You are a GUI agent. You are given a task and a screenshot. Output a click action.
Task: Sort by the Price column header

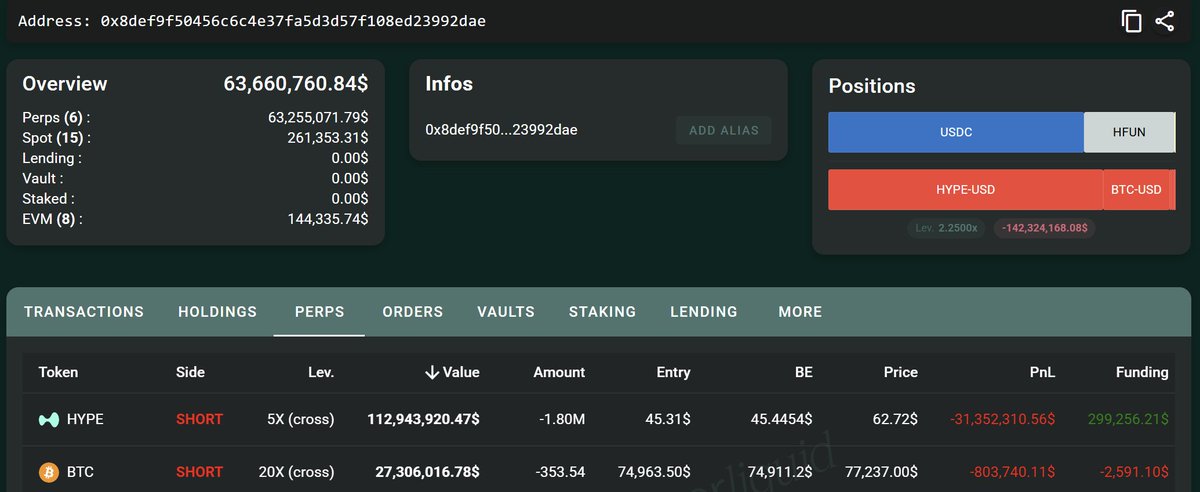click(900, 372)
